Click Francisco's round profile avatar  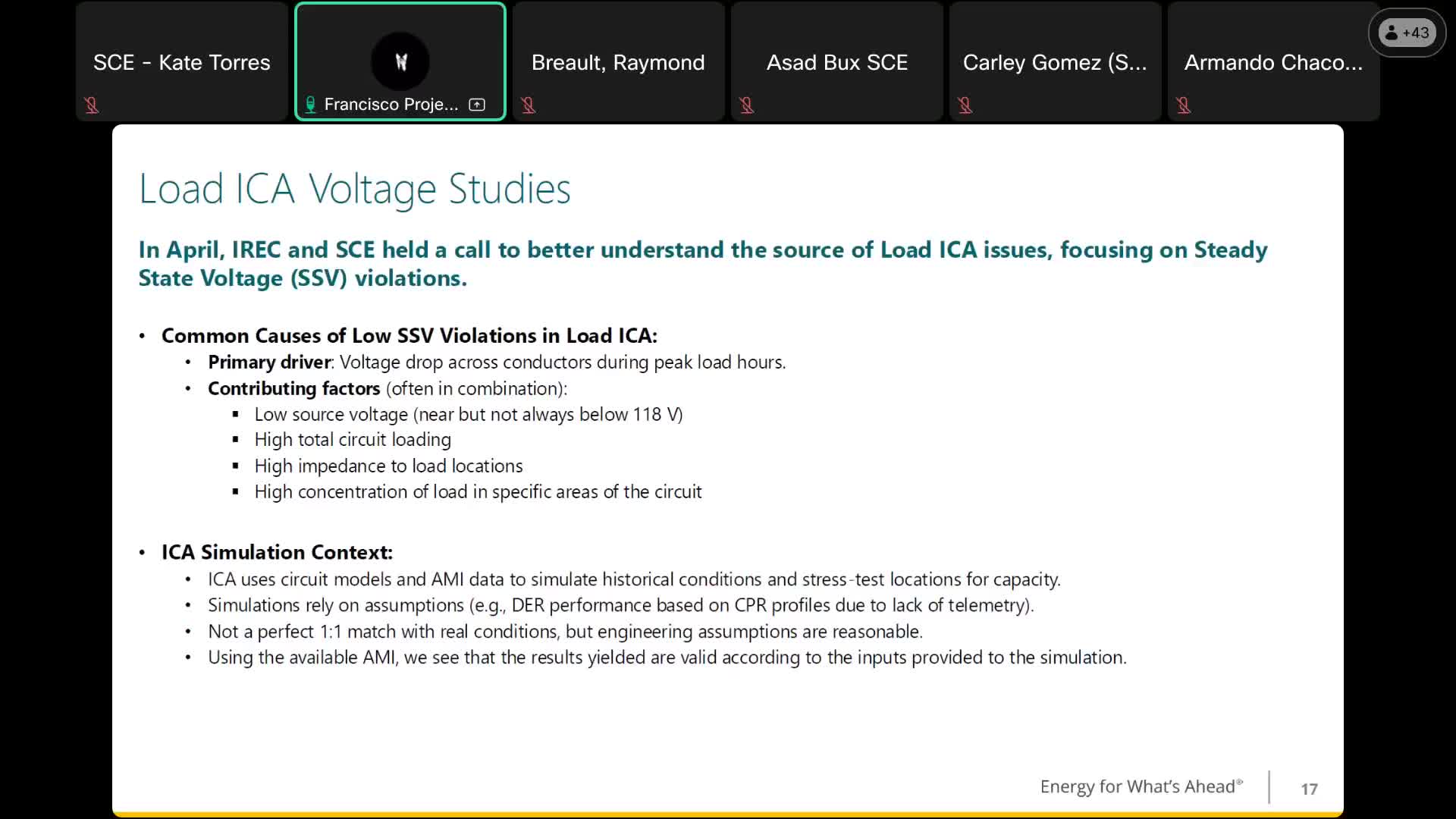400,61
